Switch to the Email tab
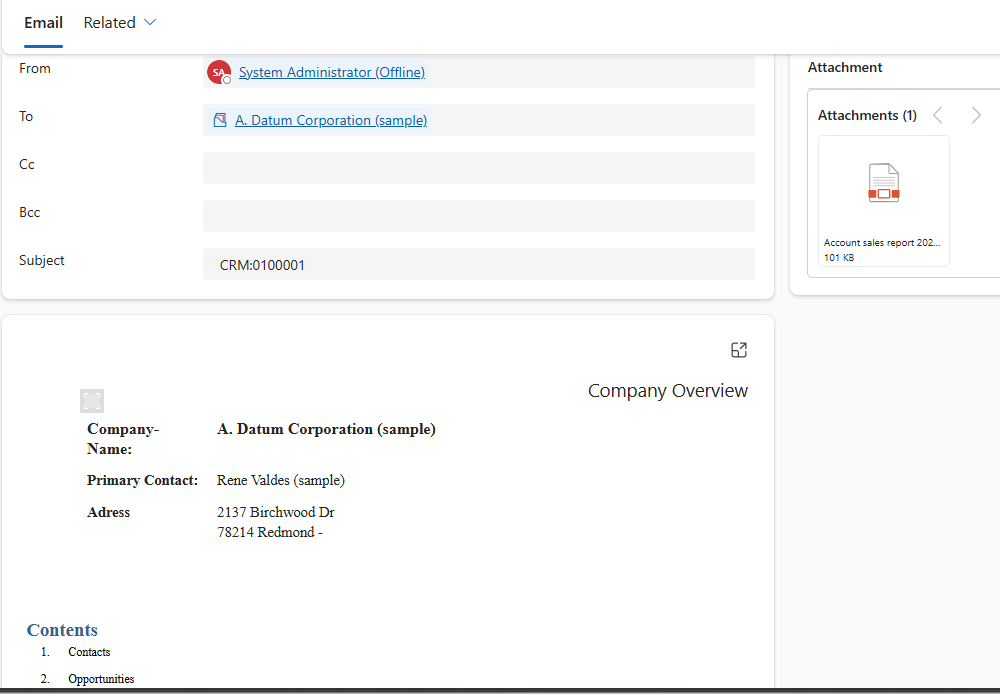Viewport: 1000px width, 694px height. pos(44,23)
